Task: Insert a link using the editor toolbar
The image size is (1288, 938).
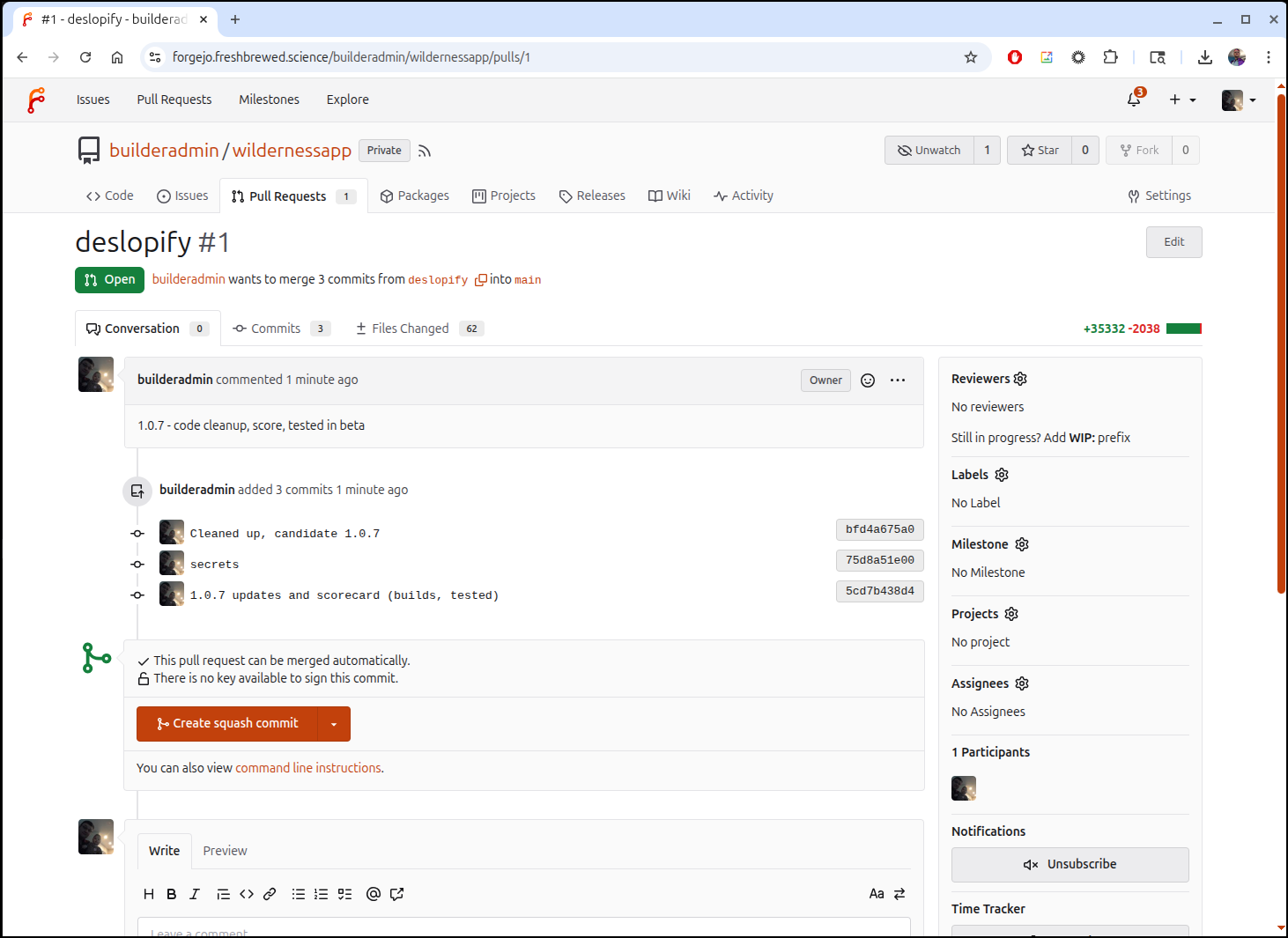Action: pos(270,894)
